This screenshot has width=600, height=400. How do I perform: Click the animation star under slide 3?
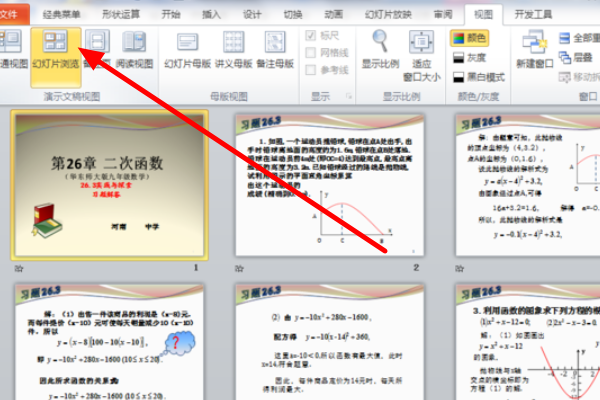point(460,268)
